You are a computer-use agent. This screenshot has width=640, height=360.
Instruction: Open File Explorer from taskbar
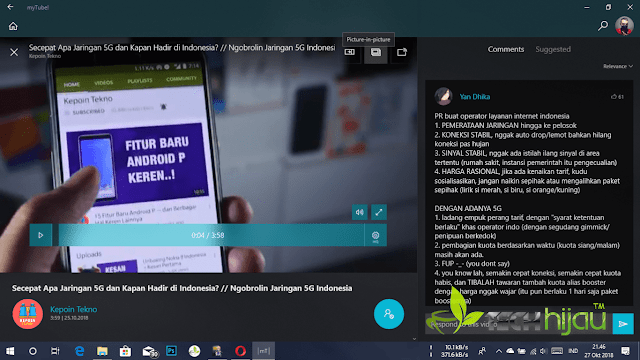coord(102,351)
